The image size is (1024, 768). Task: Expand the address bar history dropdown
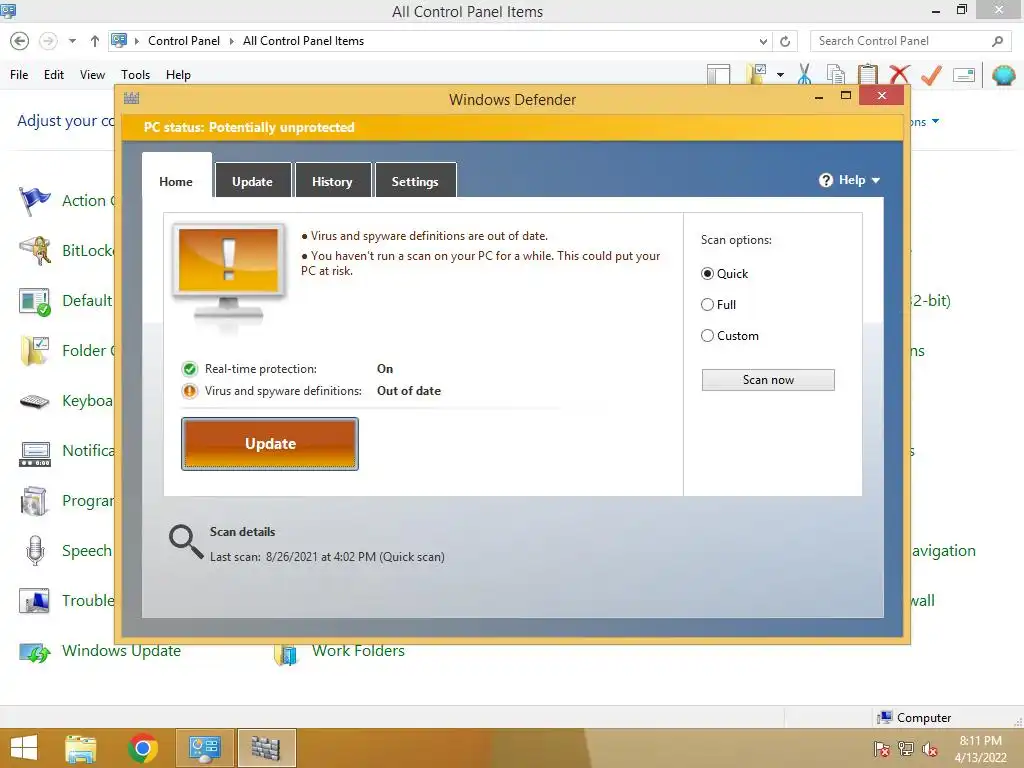(x=763, y=41)
